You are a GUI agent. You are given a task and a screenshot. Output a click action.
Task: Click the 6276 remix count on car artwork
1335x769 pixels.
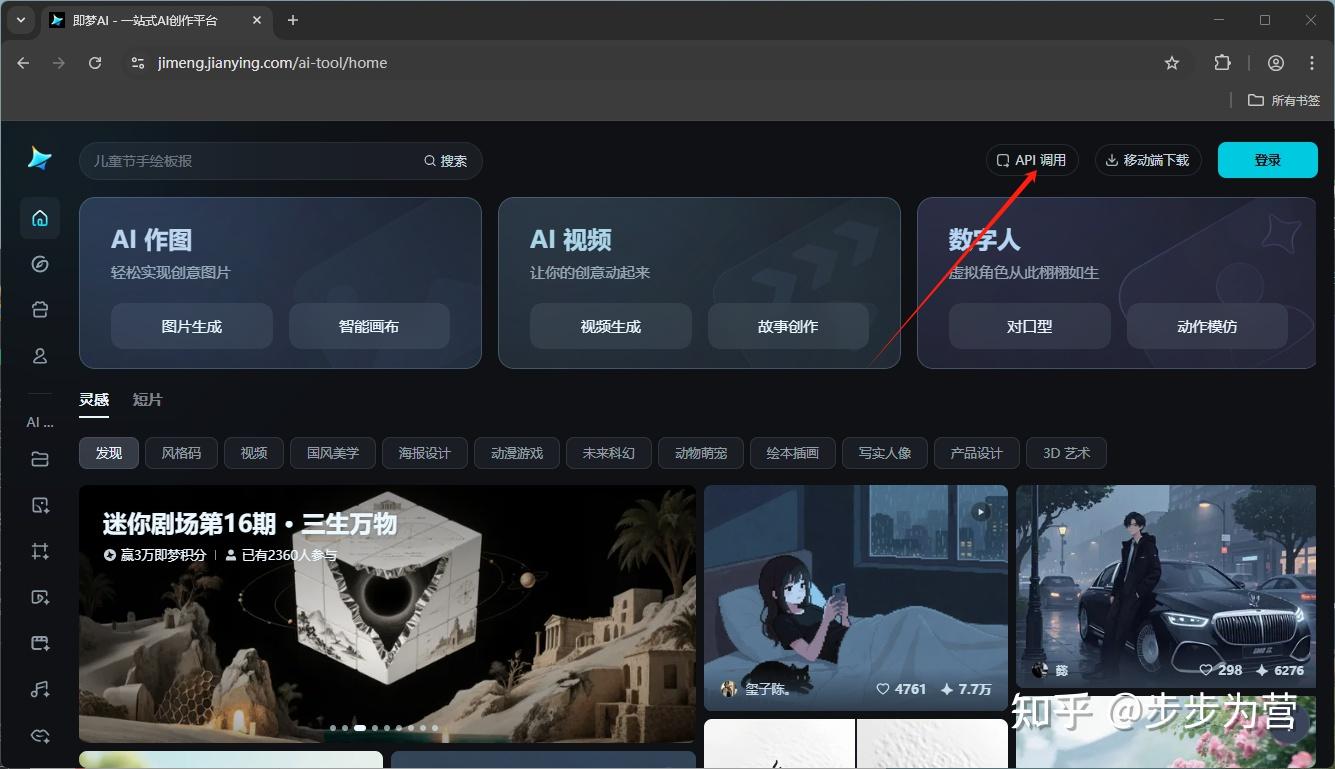(1280, 670)
